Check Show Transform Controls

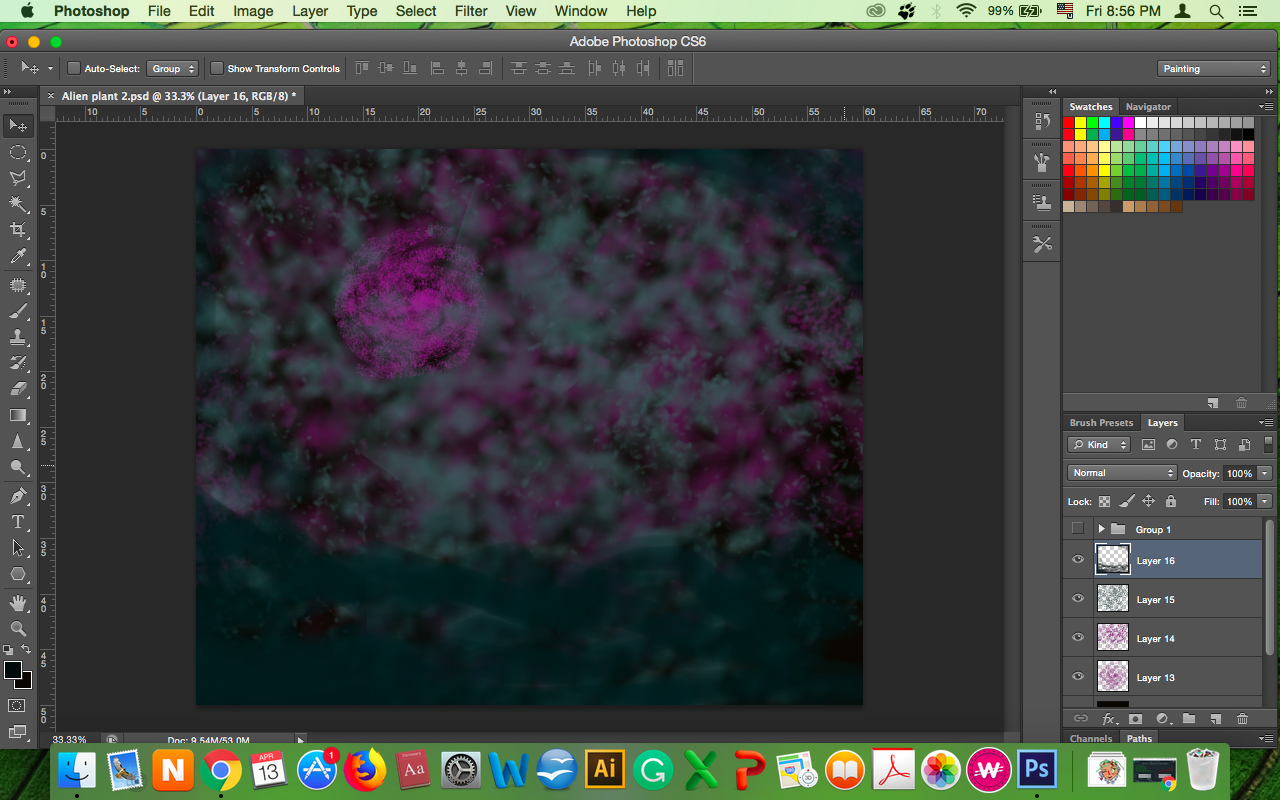[216, 69]
